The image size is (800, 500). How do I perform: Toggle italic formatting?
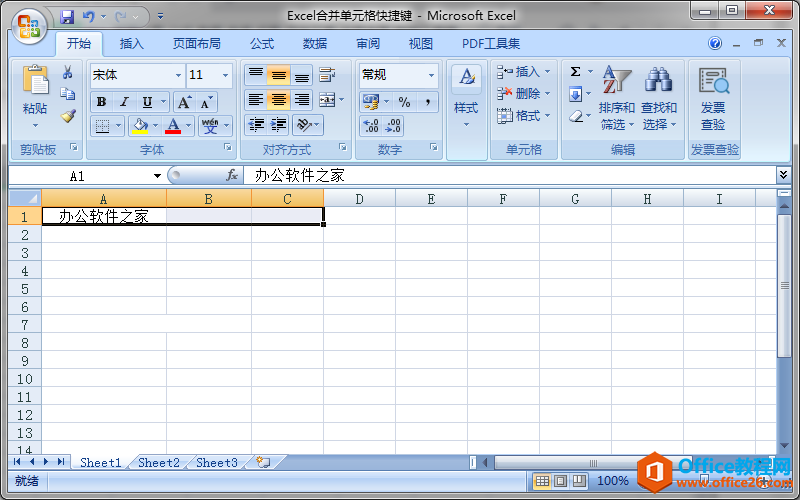[124, 103]
